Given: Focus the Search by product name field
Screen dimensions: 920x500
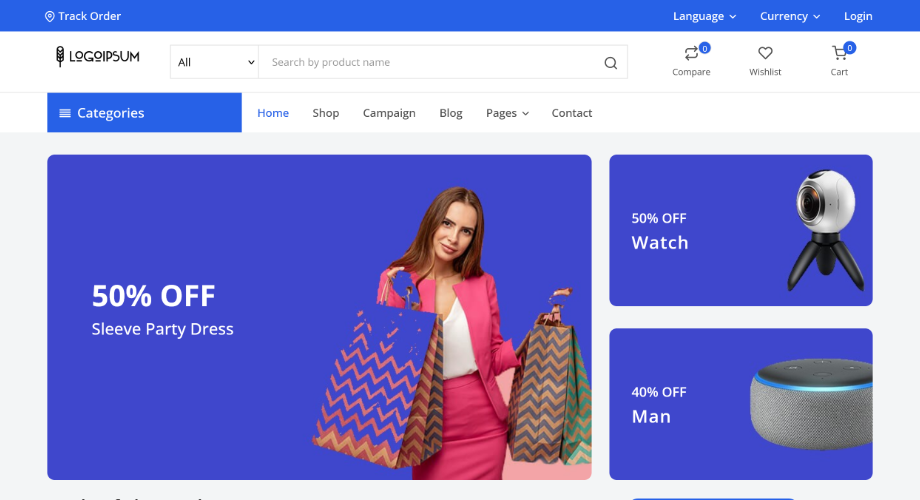Looking at the screenshot, I should [431, 62].
